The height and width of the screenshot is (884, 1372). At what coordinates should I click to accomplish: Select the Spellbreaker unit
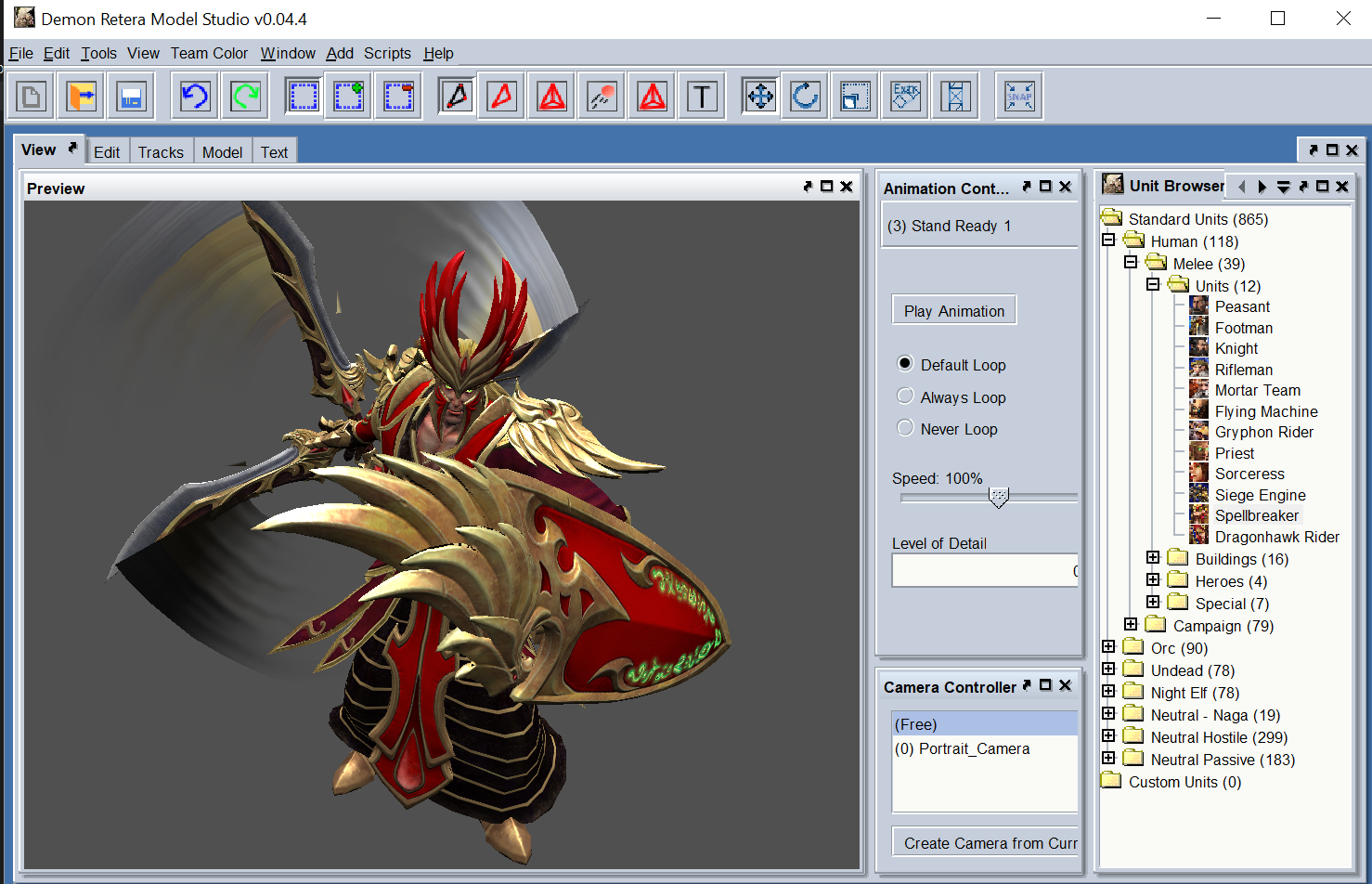(1257, 515)
